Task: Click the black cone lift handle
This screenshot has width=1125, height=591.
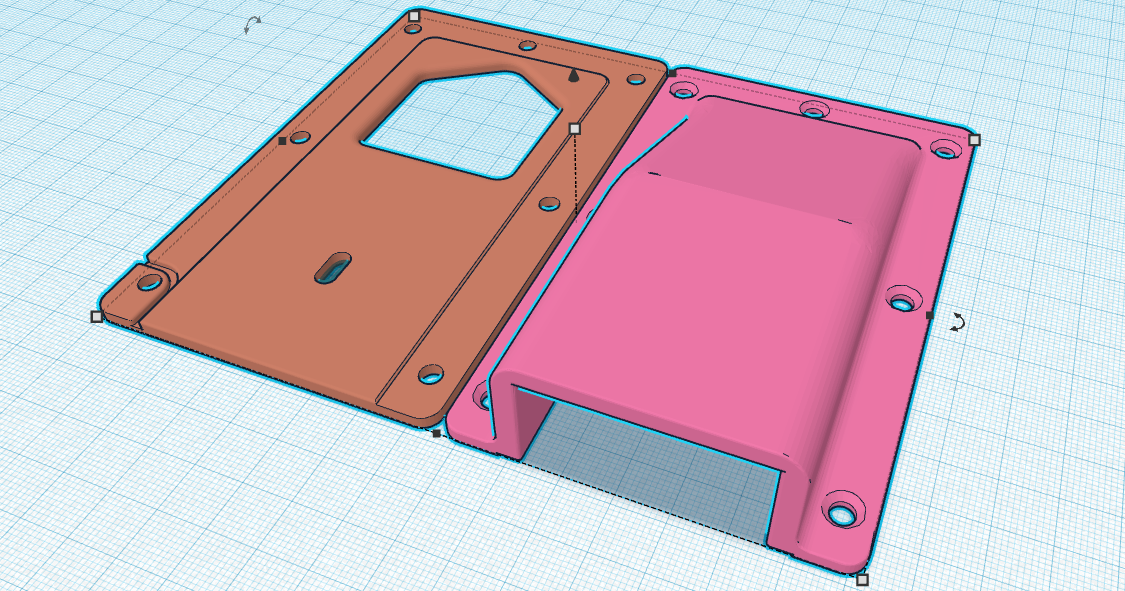Action: [573, 75]
